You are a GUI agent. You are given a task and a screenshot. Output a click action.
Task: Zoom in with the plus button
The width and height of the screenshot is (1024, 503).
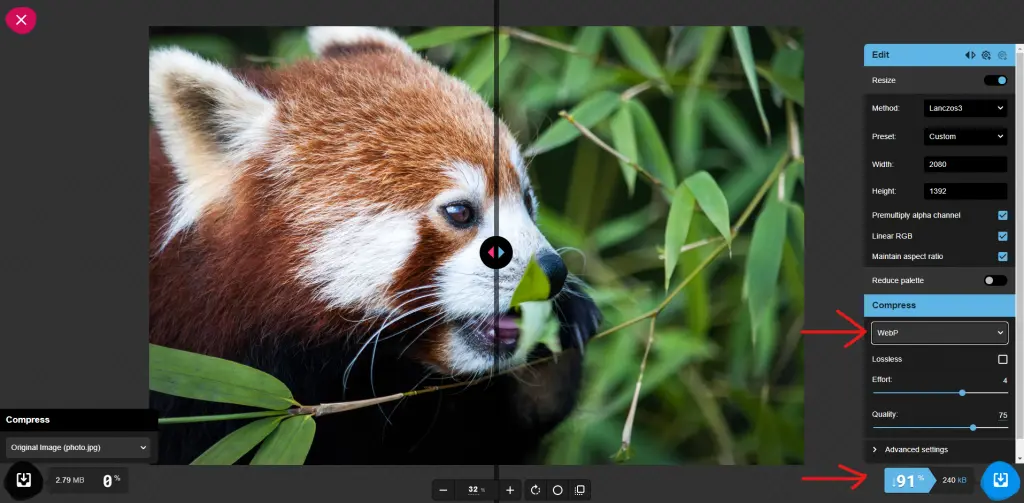pos(510,490)
